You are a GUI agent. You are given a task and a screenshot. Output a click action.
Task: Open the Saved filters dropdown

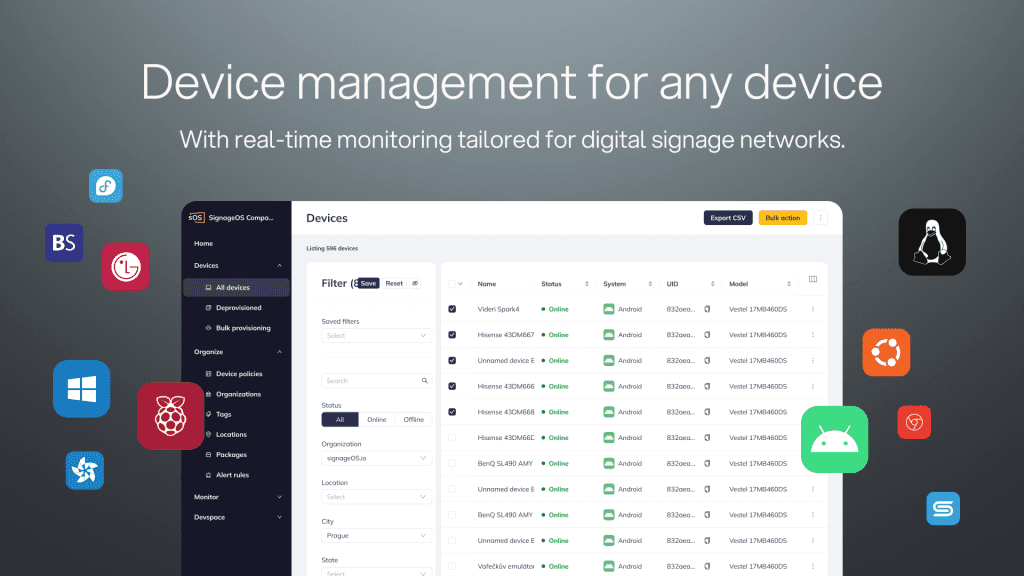click(x=376, y=336)
